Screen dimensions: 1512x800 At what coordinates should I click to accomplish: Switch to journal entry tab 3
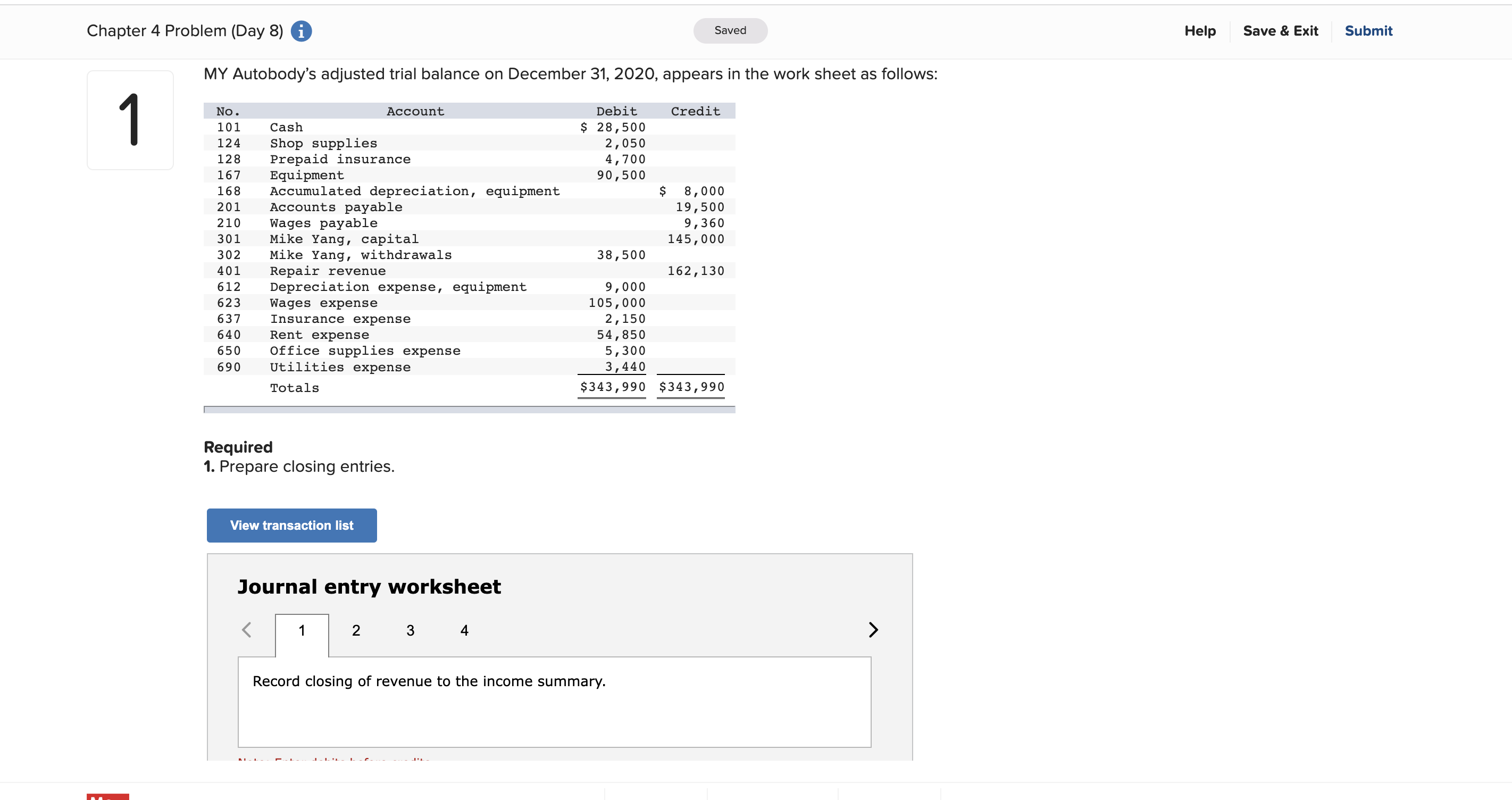(410, 630)
